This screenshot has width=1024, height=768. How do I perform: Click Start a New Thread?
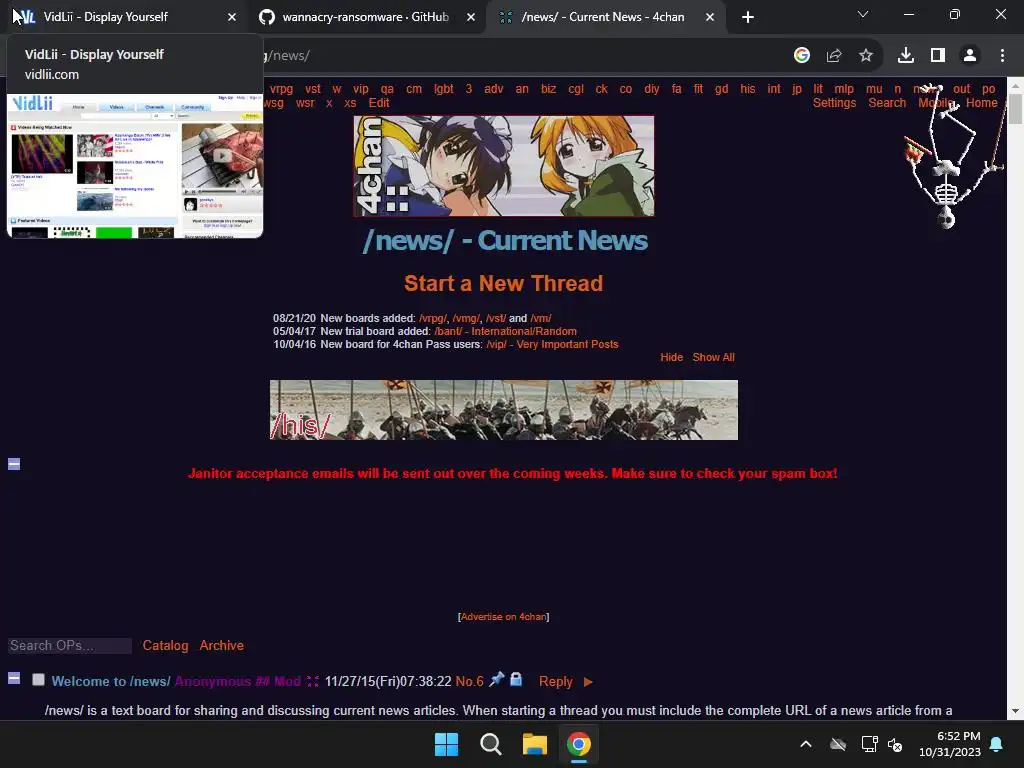504,283
